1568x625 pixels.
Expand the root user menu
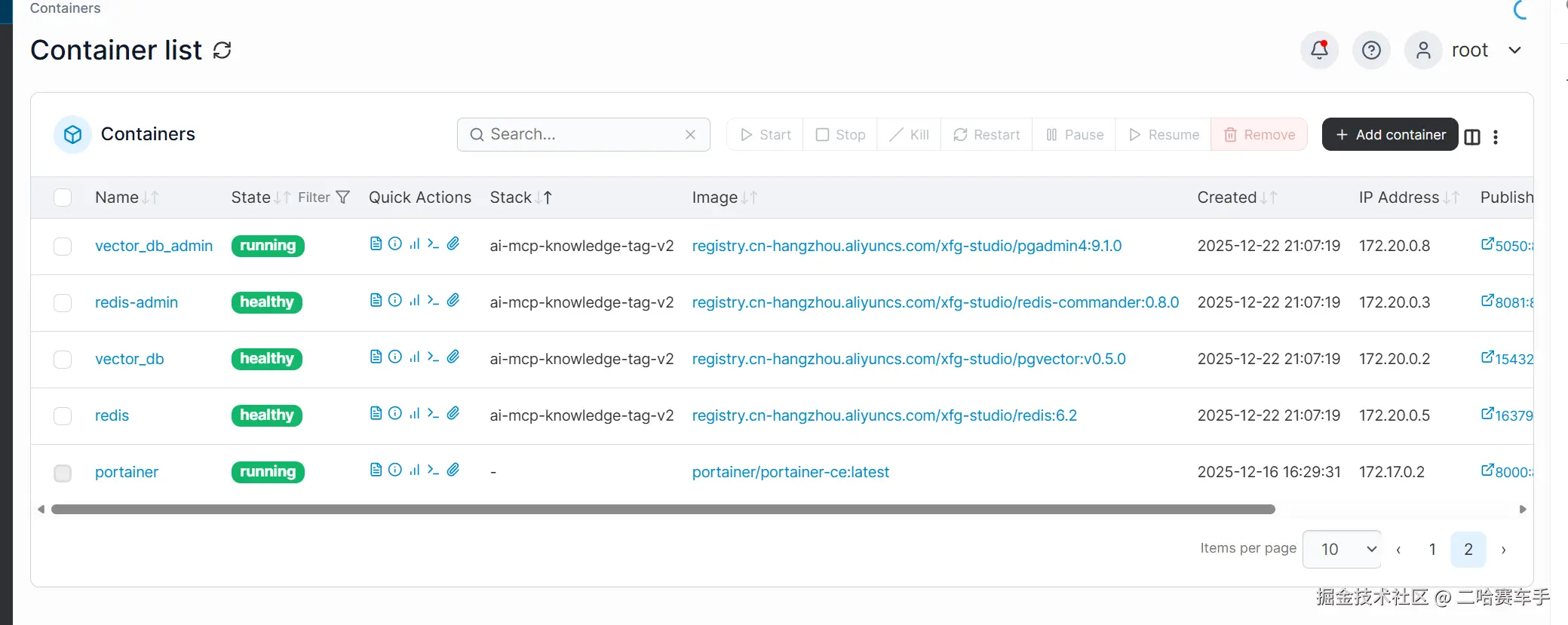tap(1514, 51)
